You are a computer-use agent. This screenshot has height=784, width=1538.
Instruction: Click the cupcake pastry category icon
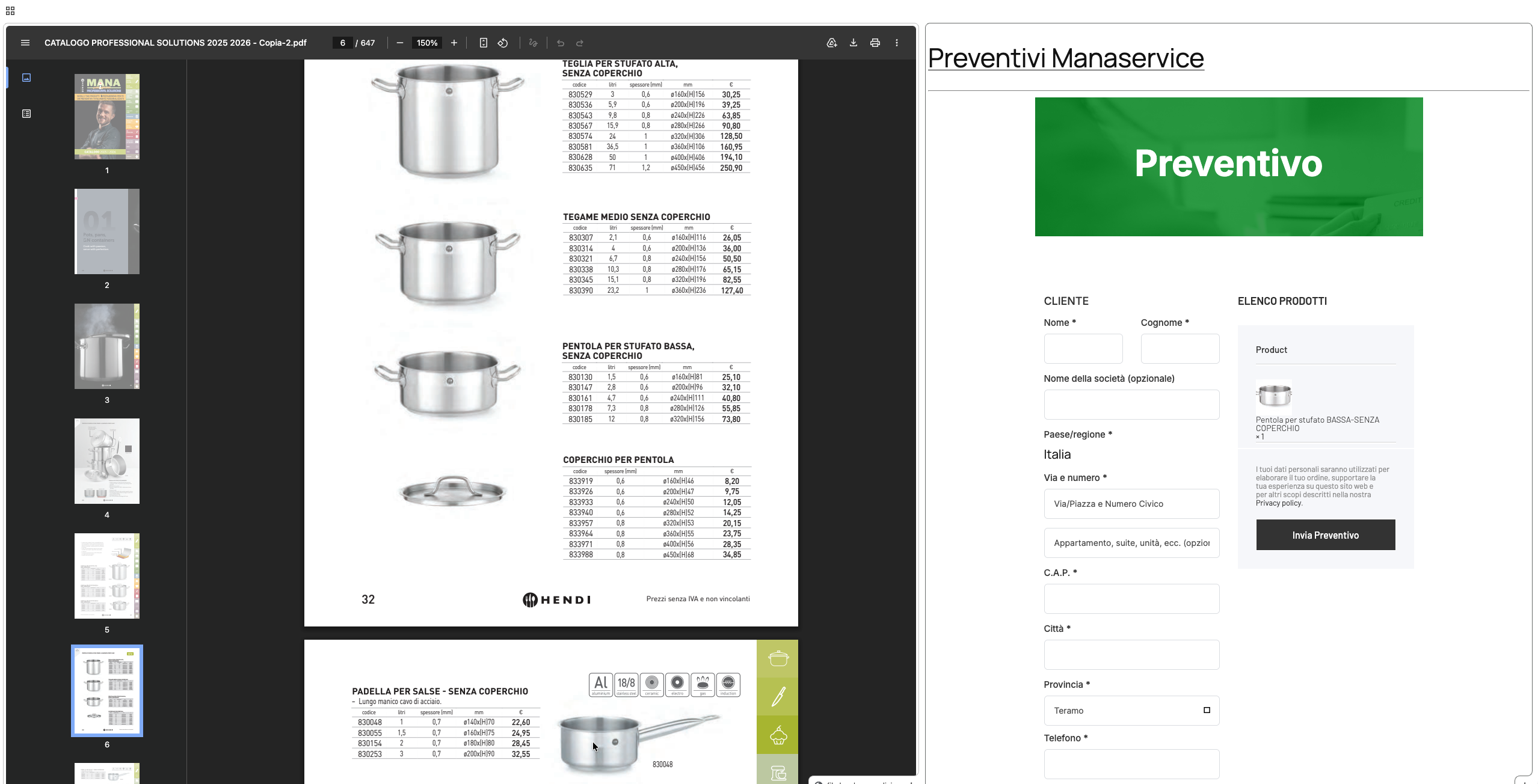pyautogui.click(x=778, y=735)
